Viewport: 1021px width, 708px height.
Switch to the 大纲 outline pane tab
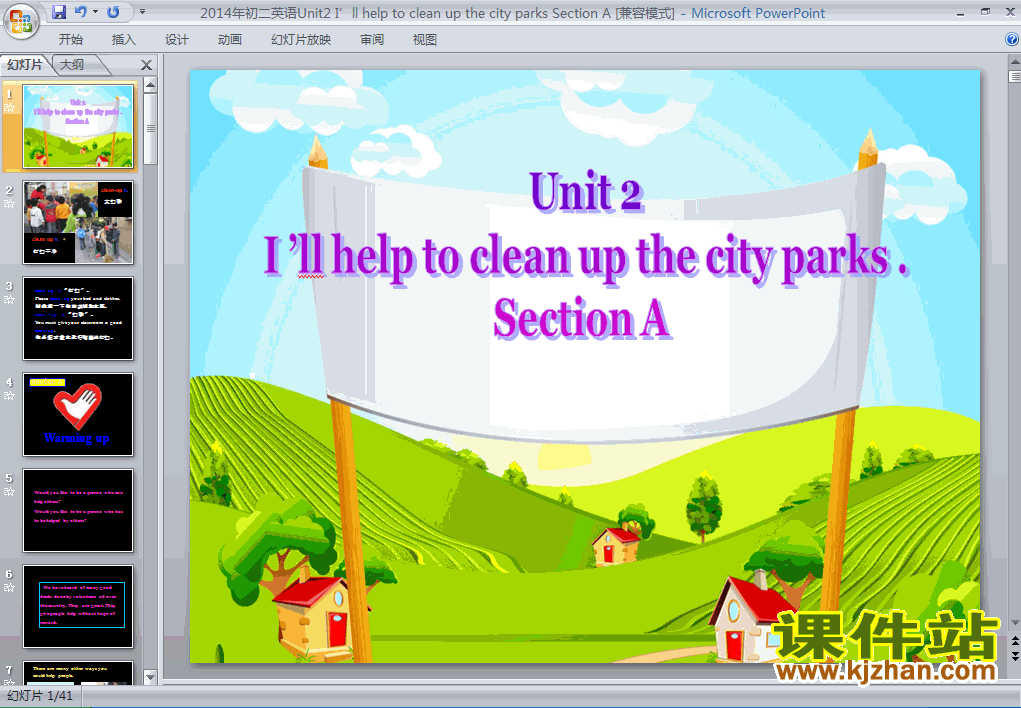(73, 64)
